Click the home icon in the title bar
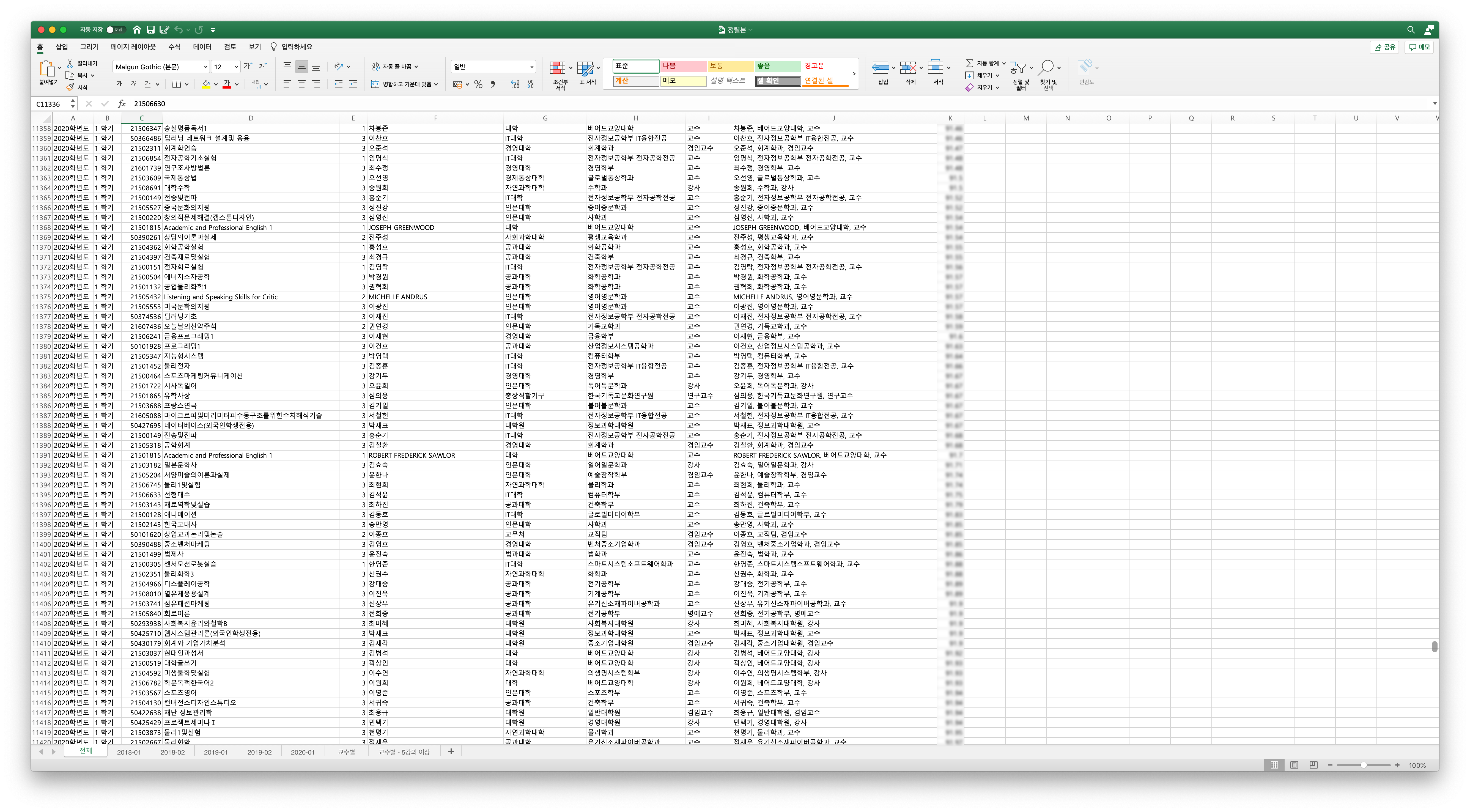The height and width of the screenshot is (812, 1470). (137, 30)
